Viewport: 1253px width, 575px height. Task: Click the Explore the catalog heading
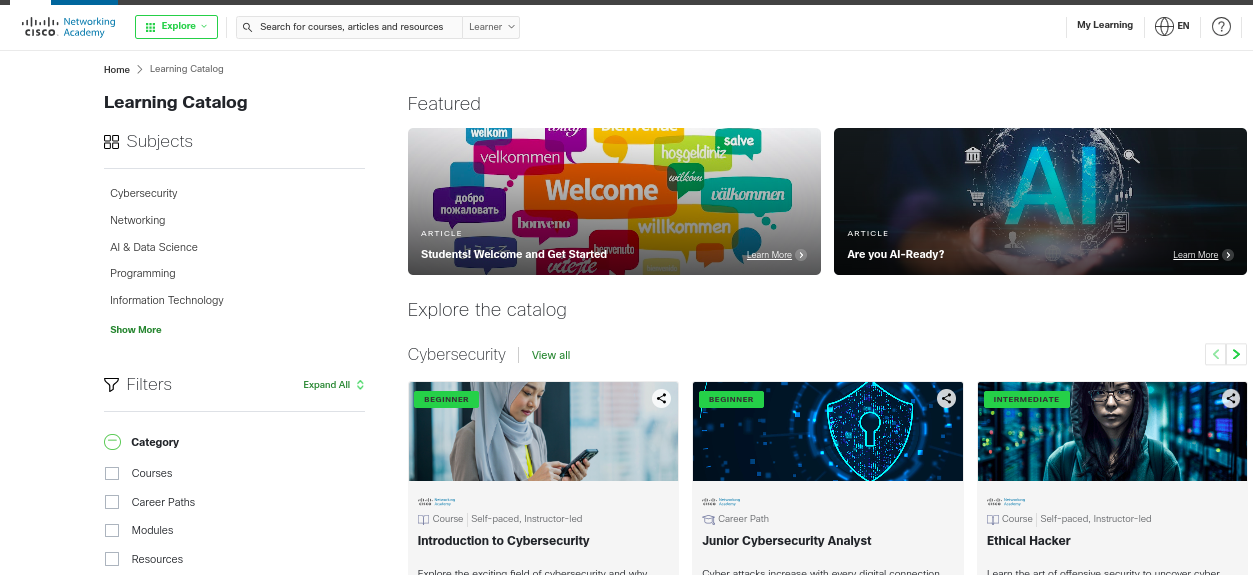(x=487, y=310)
